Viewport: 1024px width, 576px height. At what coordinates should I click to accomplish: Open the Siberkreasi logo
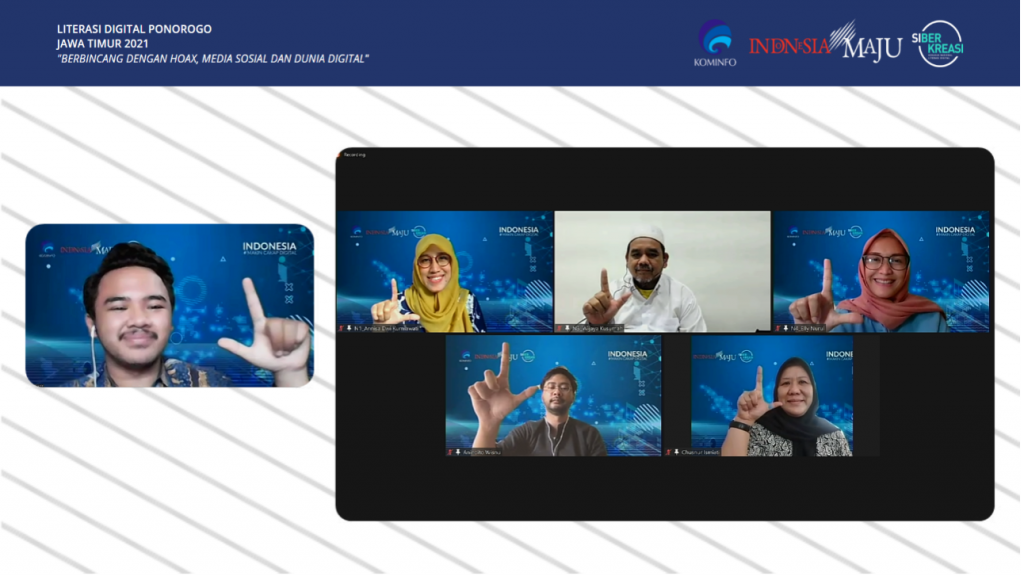click(940, 43)
